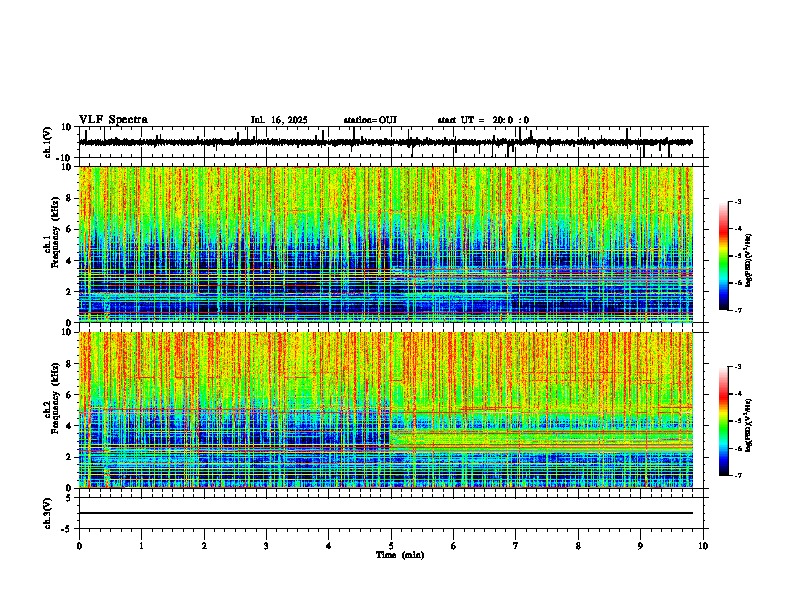Click the ch.1 colorbar log(PSD) unit label
The image size is (792, 612).
click(749, 260)
